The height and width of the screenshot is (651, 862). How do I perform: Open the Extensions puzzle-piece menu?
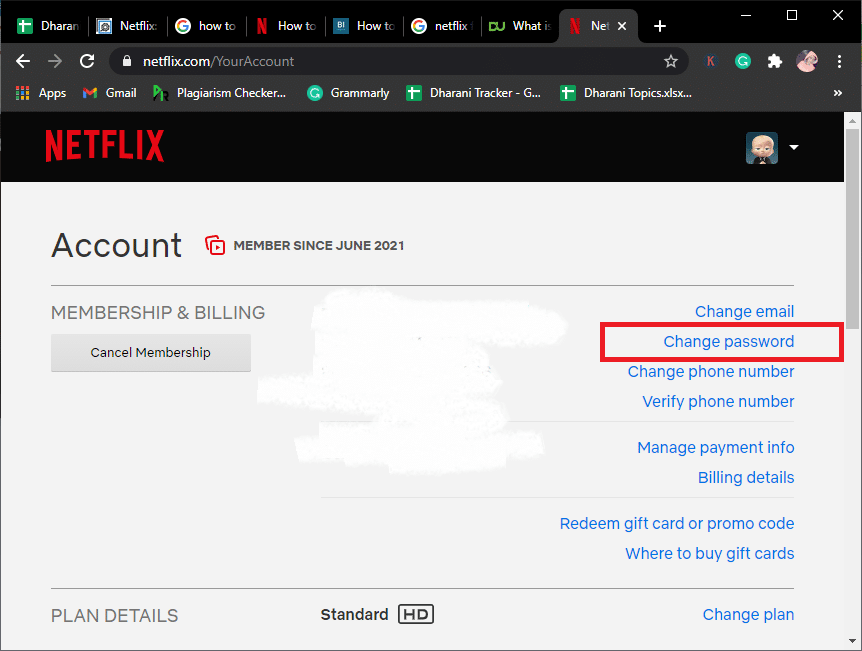click(x=775, y=61)
